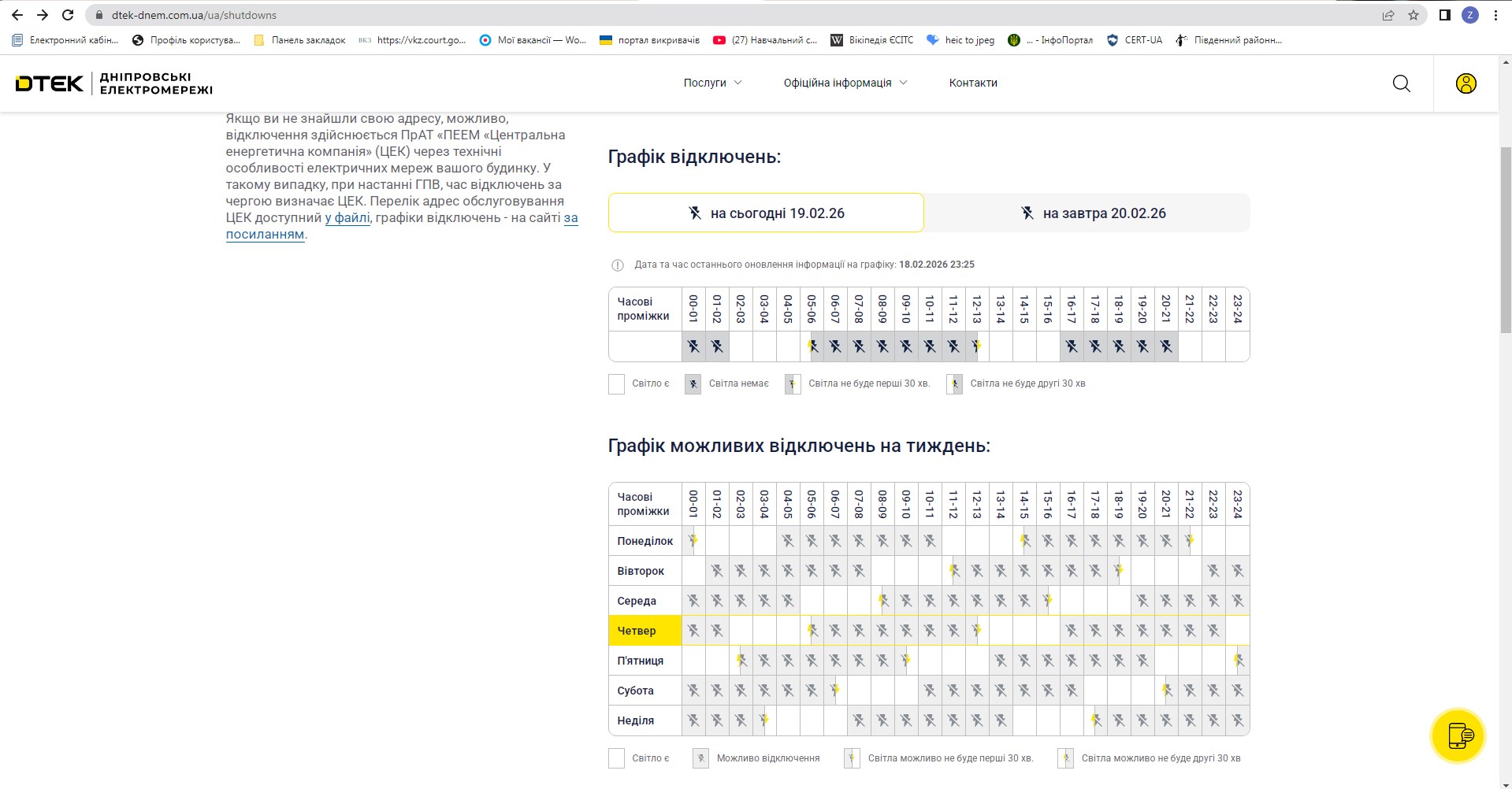Screen dimensions: 1512x789
Task: Open the yellow user profile icon
Action: tap(1466, 83)
